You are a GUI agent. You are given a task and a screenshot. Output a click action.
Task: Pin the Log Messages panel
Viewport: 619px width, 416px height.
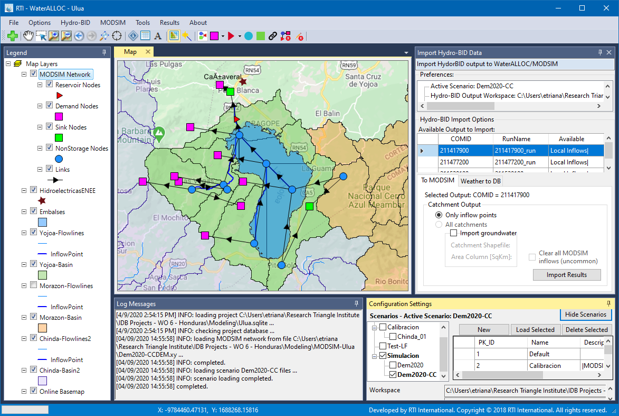coord(356,304)
